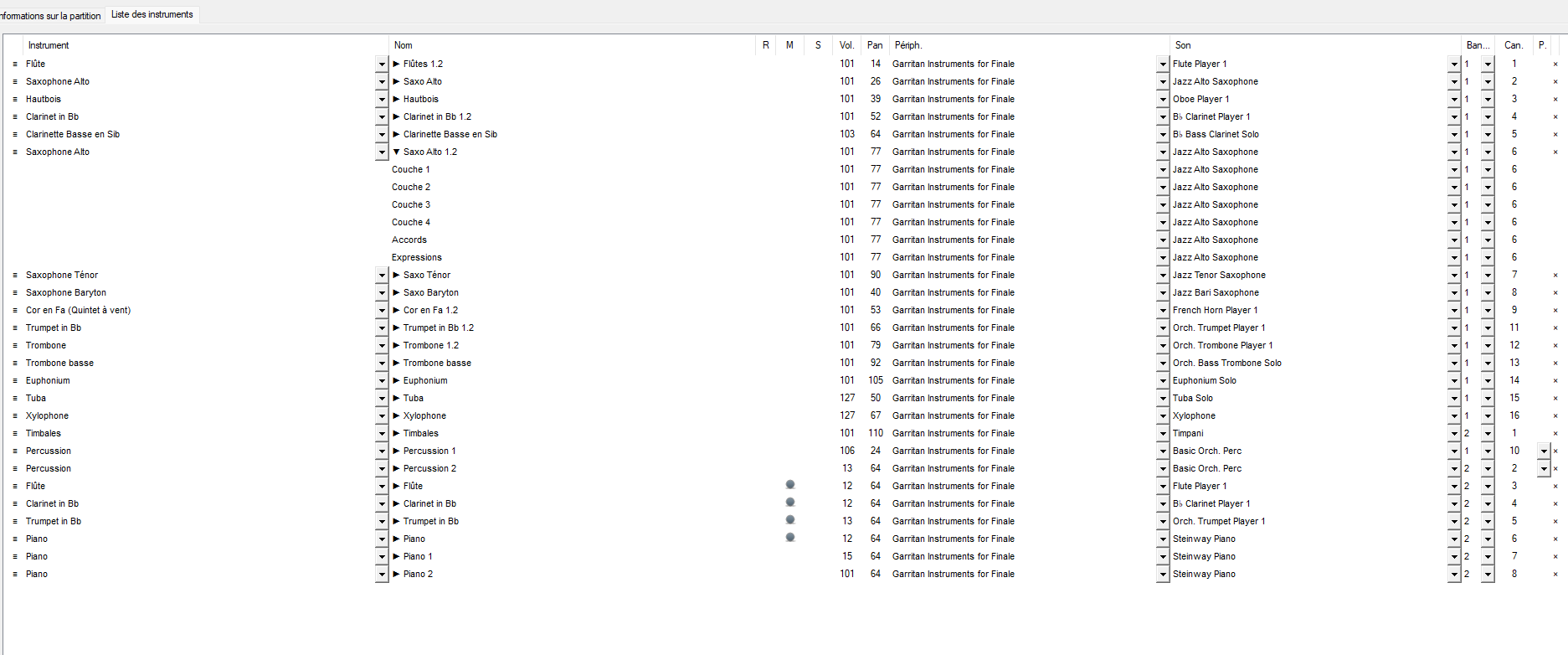
Task: Click the Périph. column header
Action: tap(907, 45)
